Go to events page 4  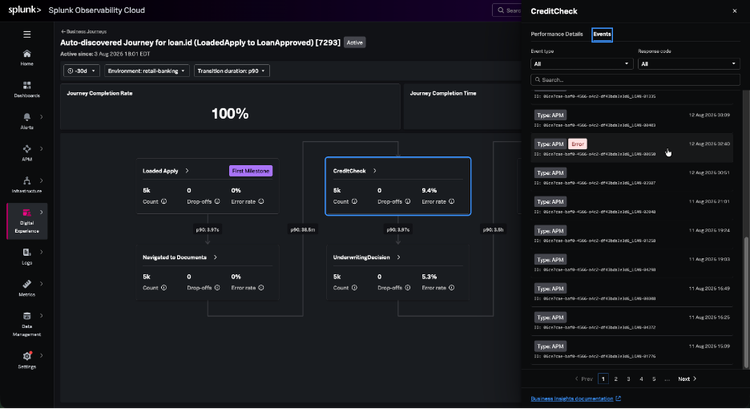(641, 379)
